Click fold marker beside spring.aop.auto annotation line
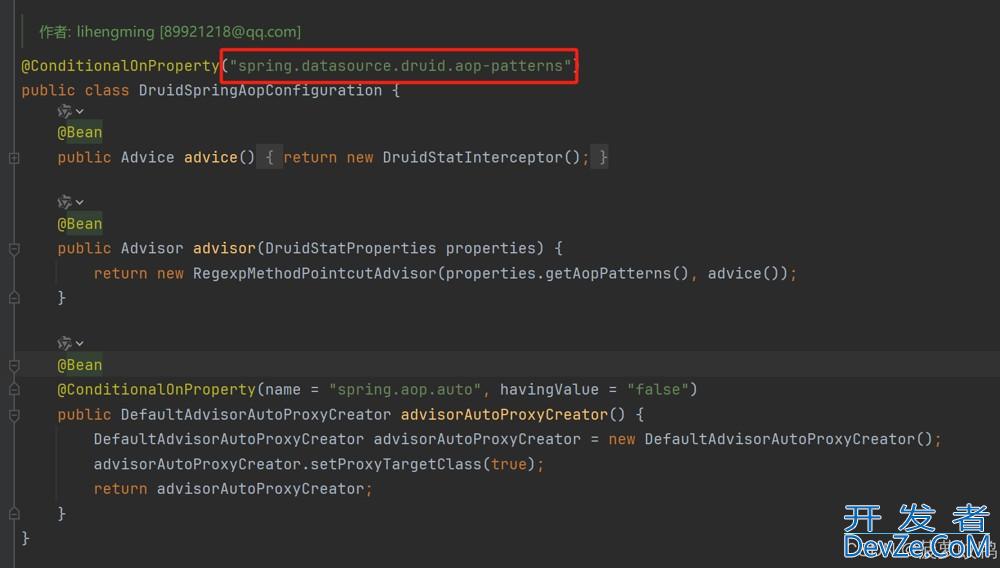This screenshot has width=1000, height=568. point(14,390)
